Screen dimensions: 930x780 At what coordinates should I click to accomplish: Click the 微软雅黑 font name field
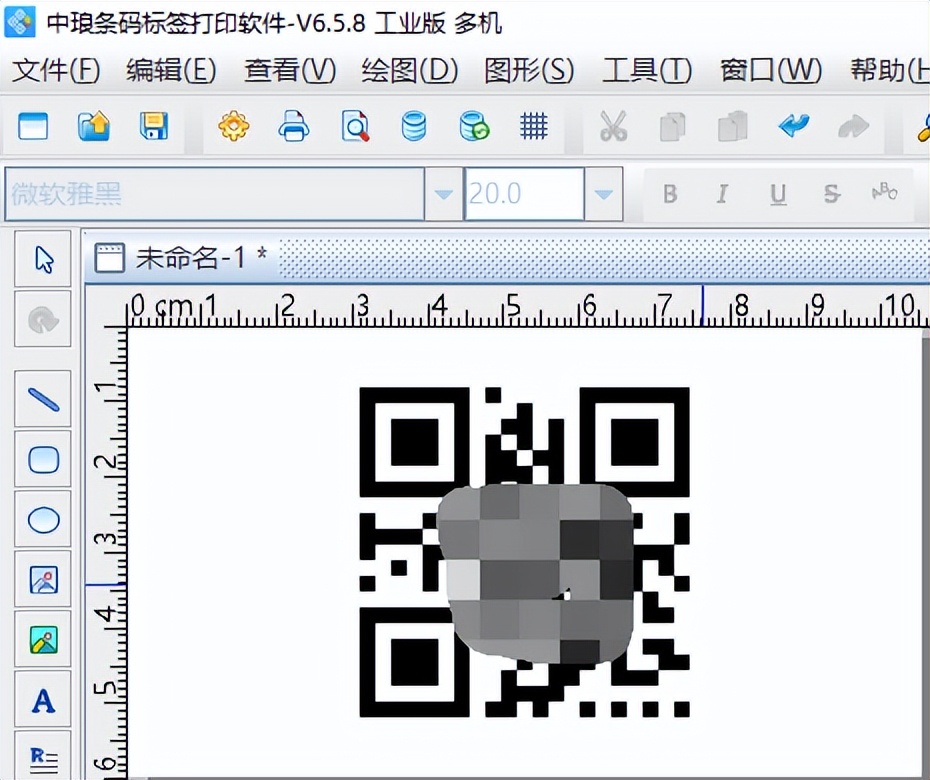(215, 194)
